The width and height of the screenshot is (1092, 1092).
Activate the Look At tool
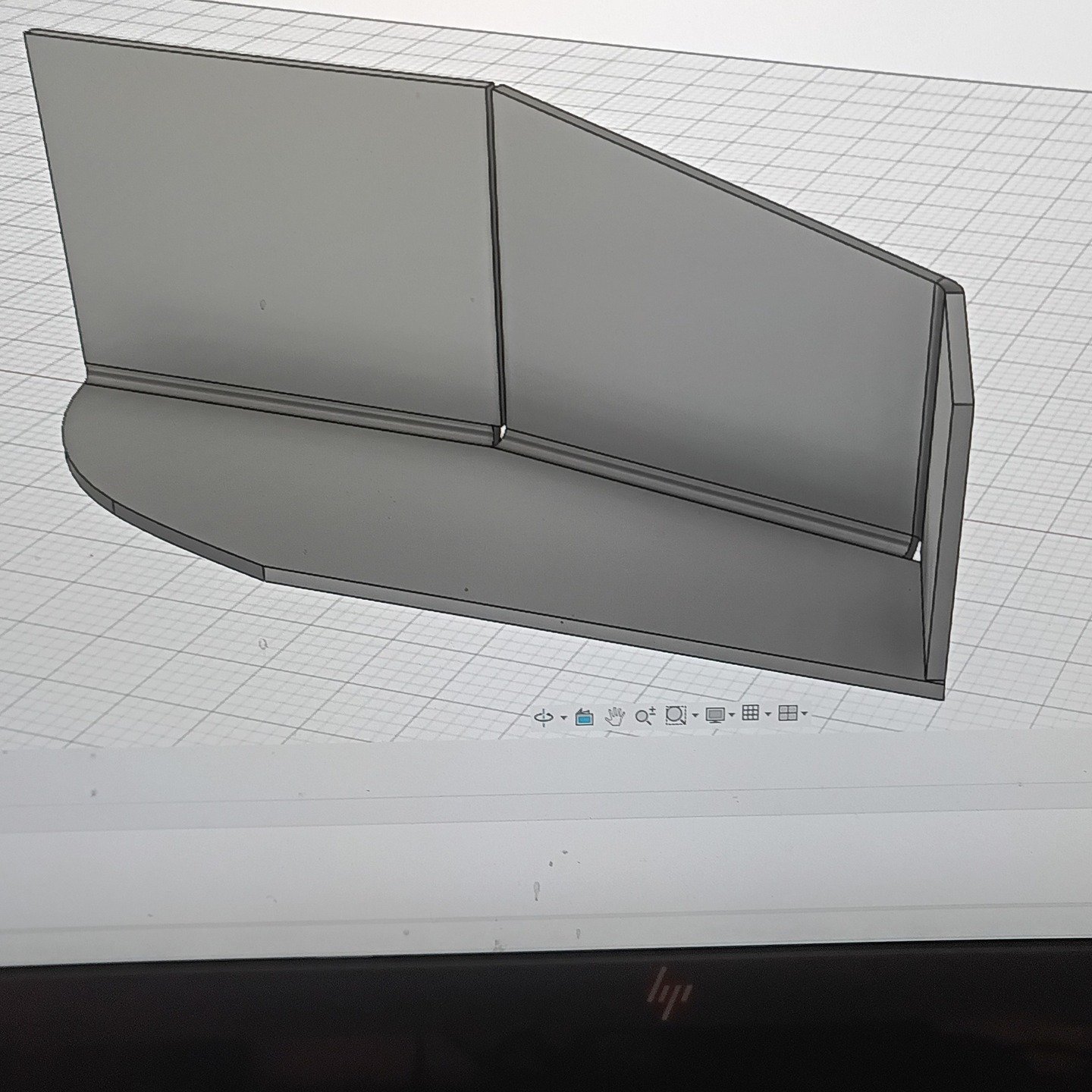(584, 716)
